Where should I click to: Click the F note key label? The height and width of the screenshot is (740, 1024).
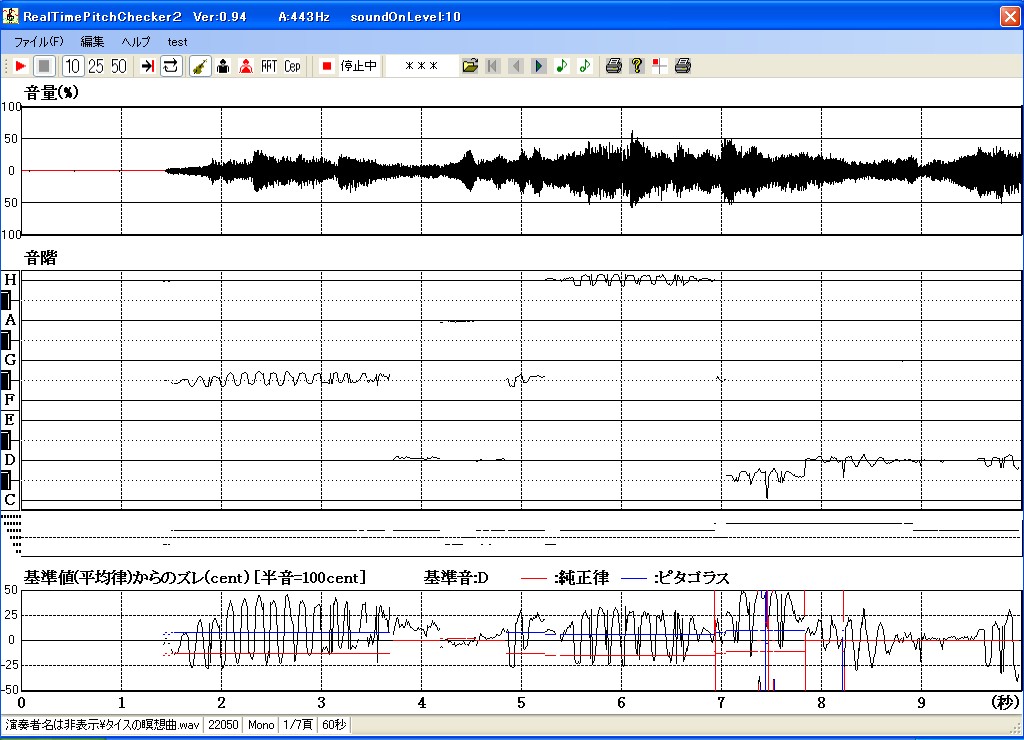[x=10, y=399]
